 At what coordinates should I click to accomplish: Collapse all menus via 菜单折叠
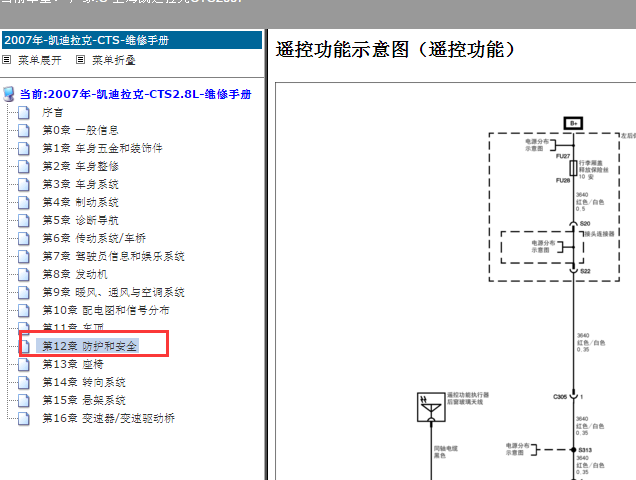pos(114,60)
